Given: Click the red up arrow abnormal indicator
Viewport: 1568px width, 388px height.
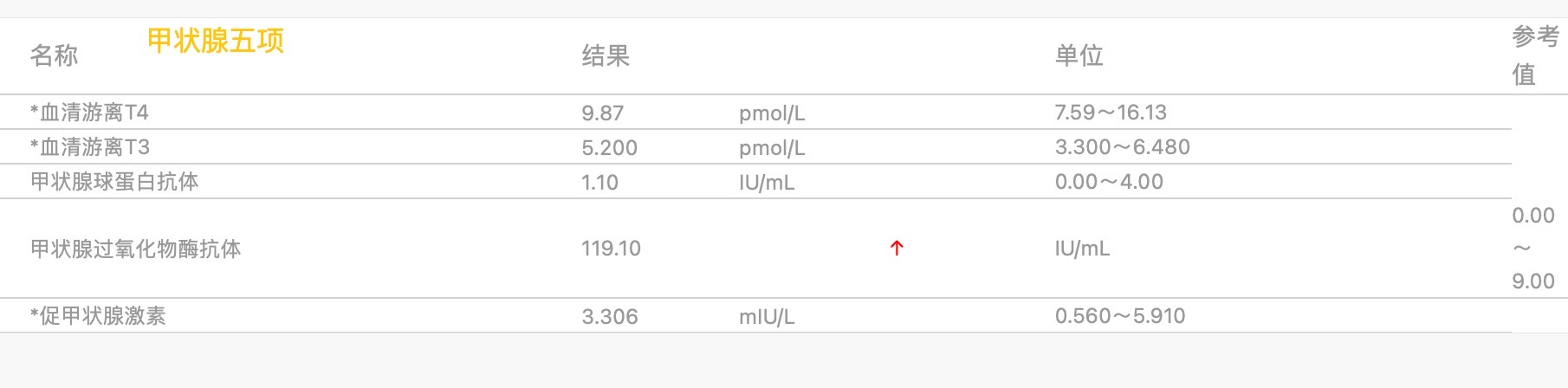Looking at the screenshot, I should 897,249.
